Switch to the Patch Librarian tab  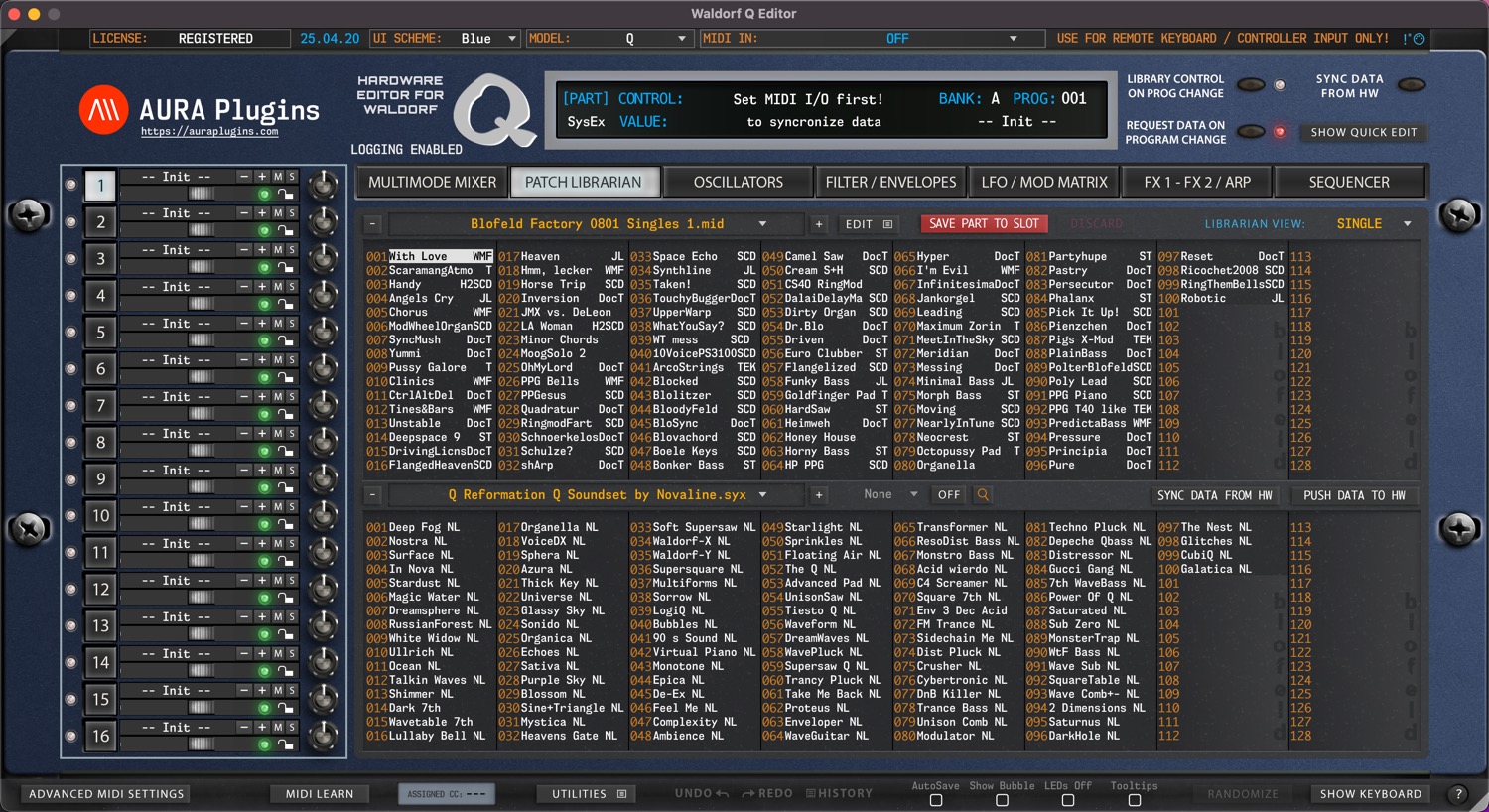tap(584, 182)
